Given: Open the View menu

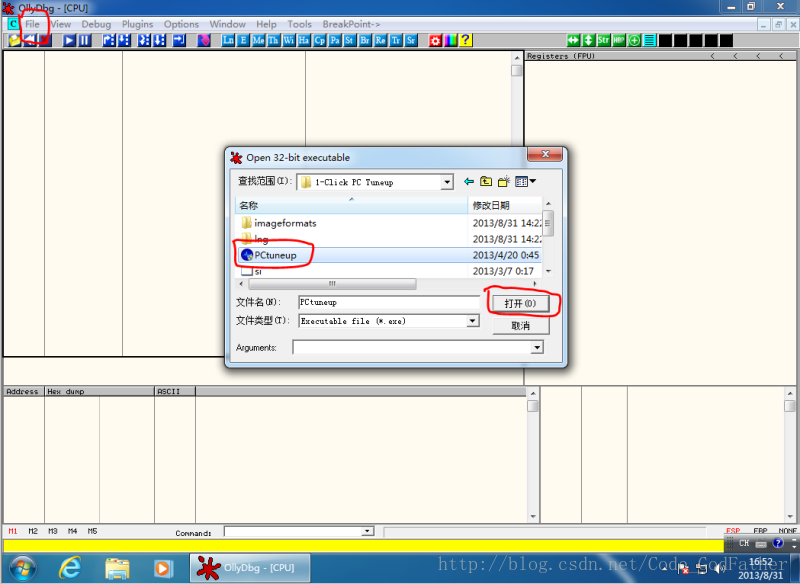Looking at the screenshot, I should click(x=60, y=24).
